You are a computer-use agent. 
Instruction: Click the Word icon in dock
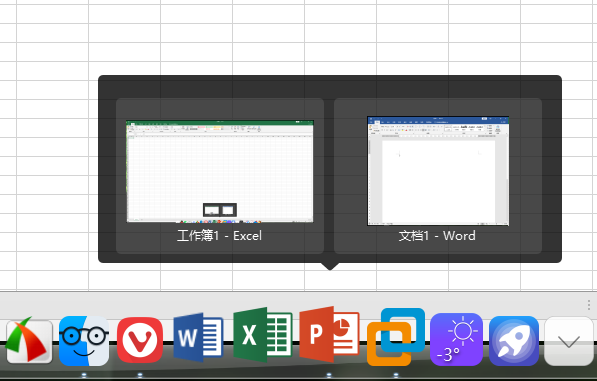pyautogui.click(x=198, y=337)
